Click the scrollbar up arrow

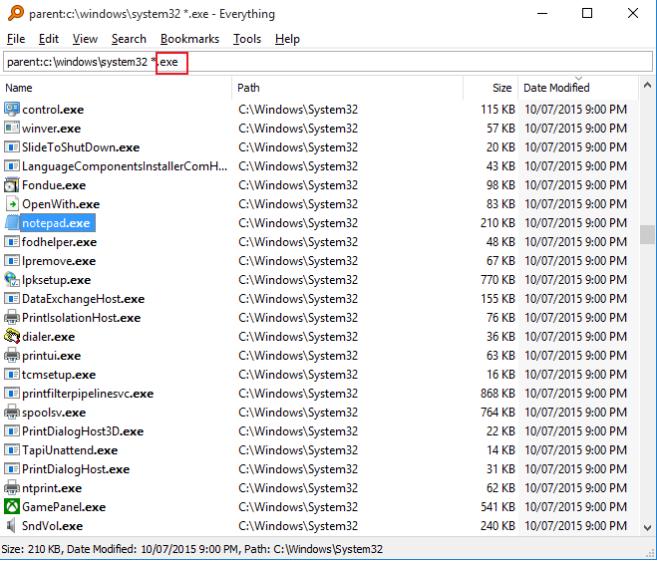(648, 88)
